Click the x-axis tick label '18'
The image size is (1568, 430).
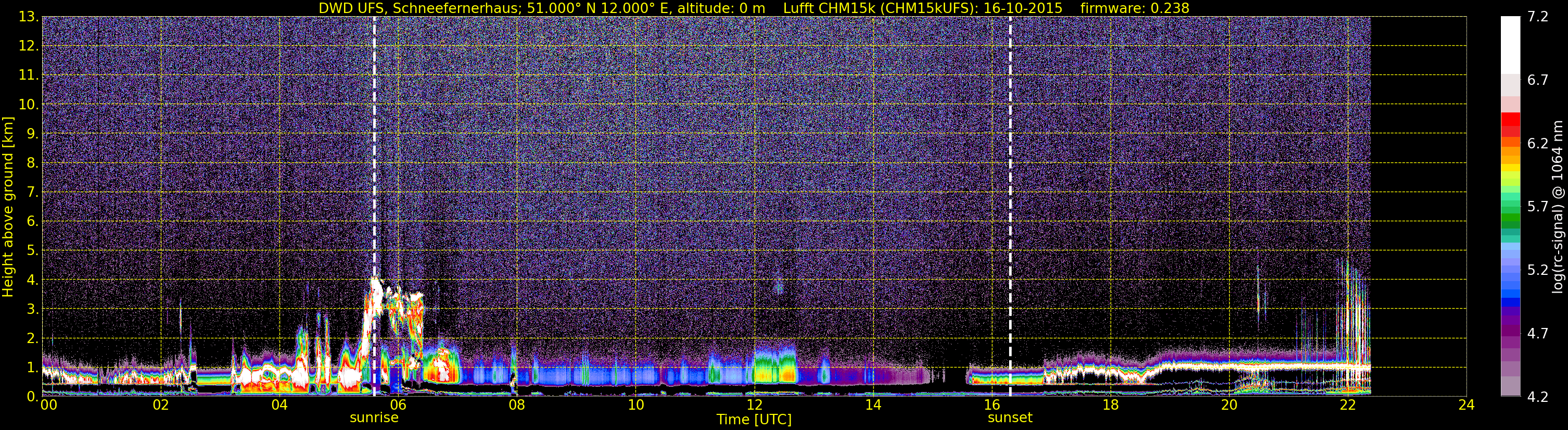[1110, 405]
